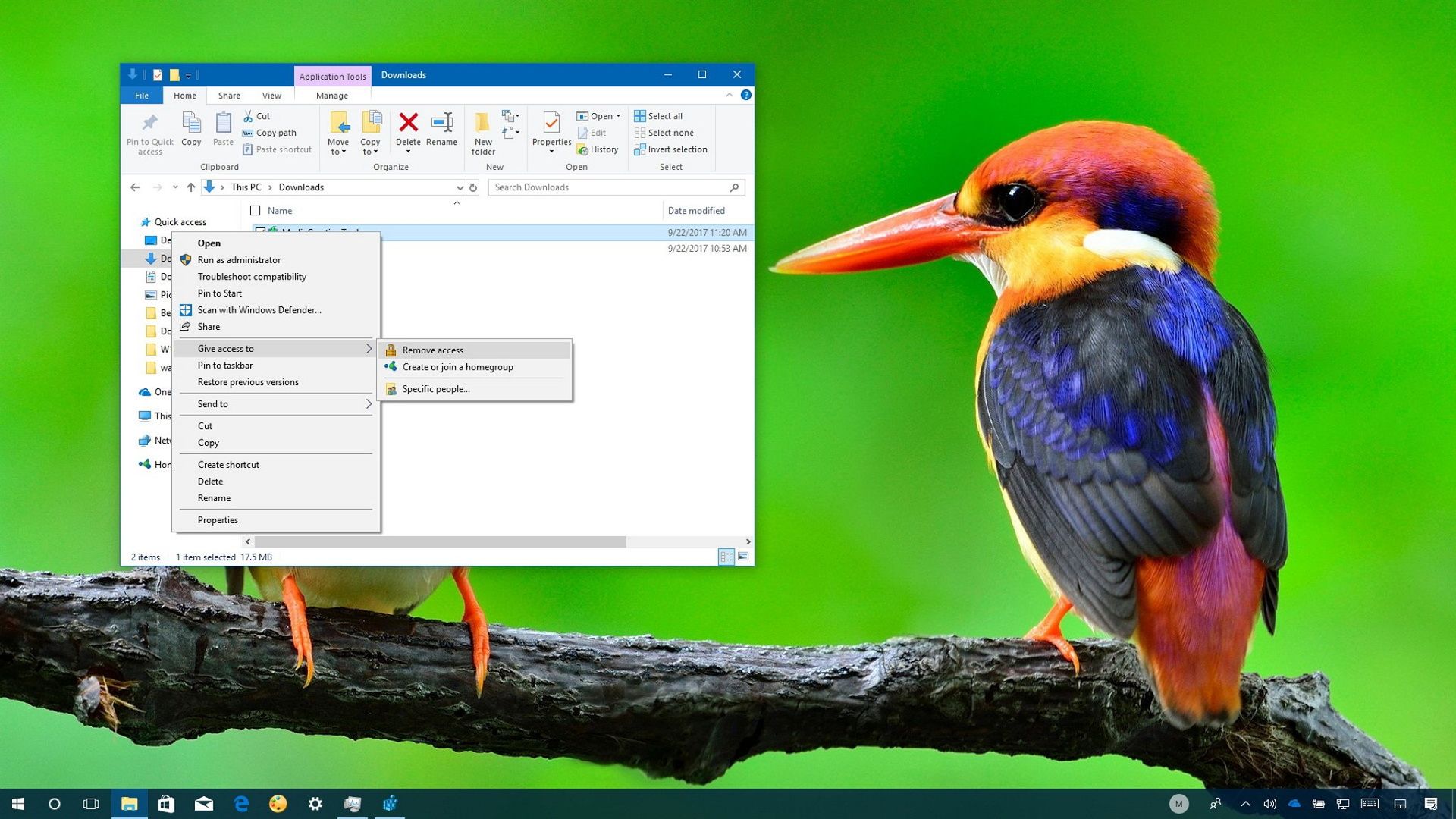Click the Paste shortcut icon
The height and width of the screenshot is (819, 1456).
(x=248, y=149)
